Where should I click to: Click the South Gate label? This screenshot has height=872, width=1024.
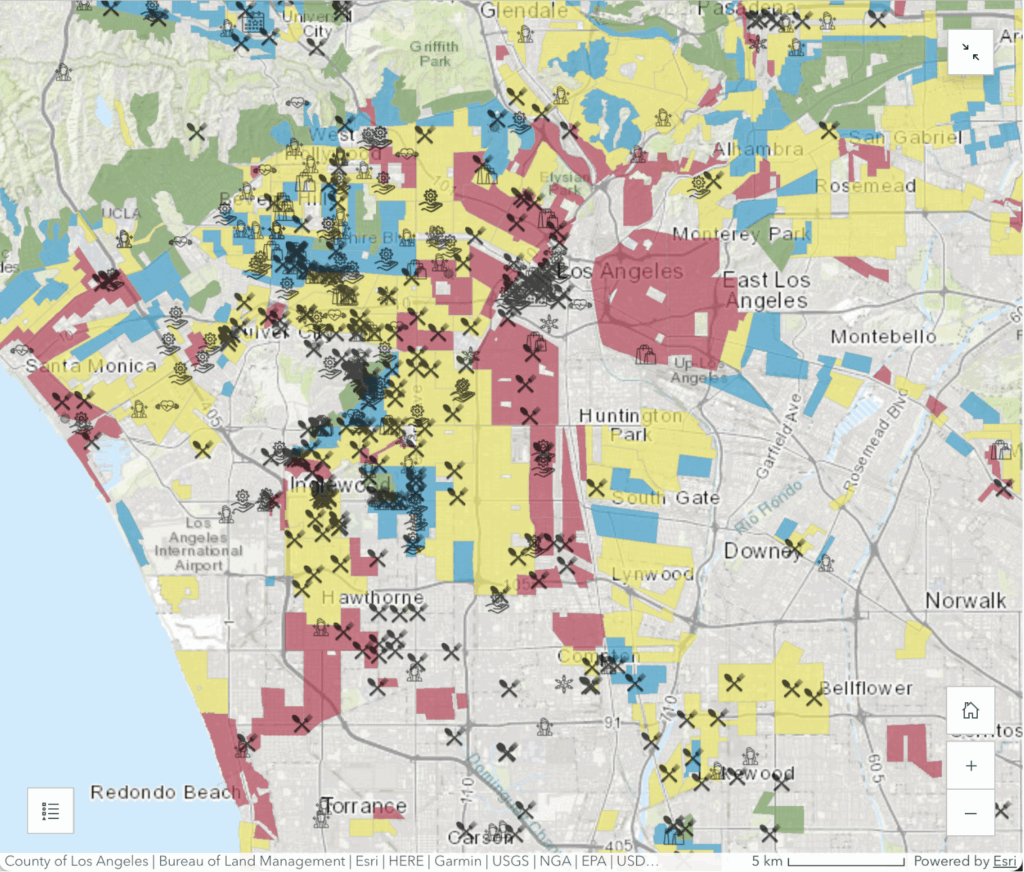click(665, 498)
